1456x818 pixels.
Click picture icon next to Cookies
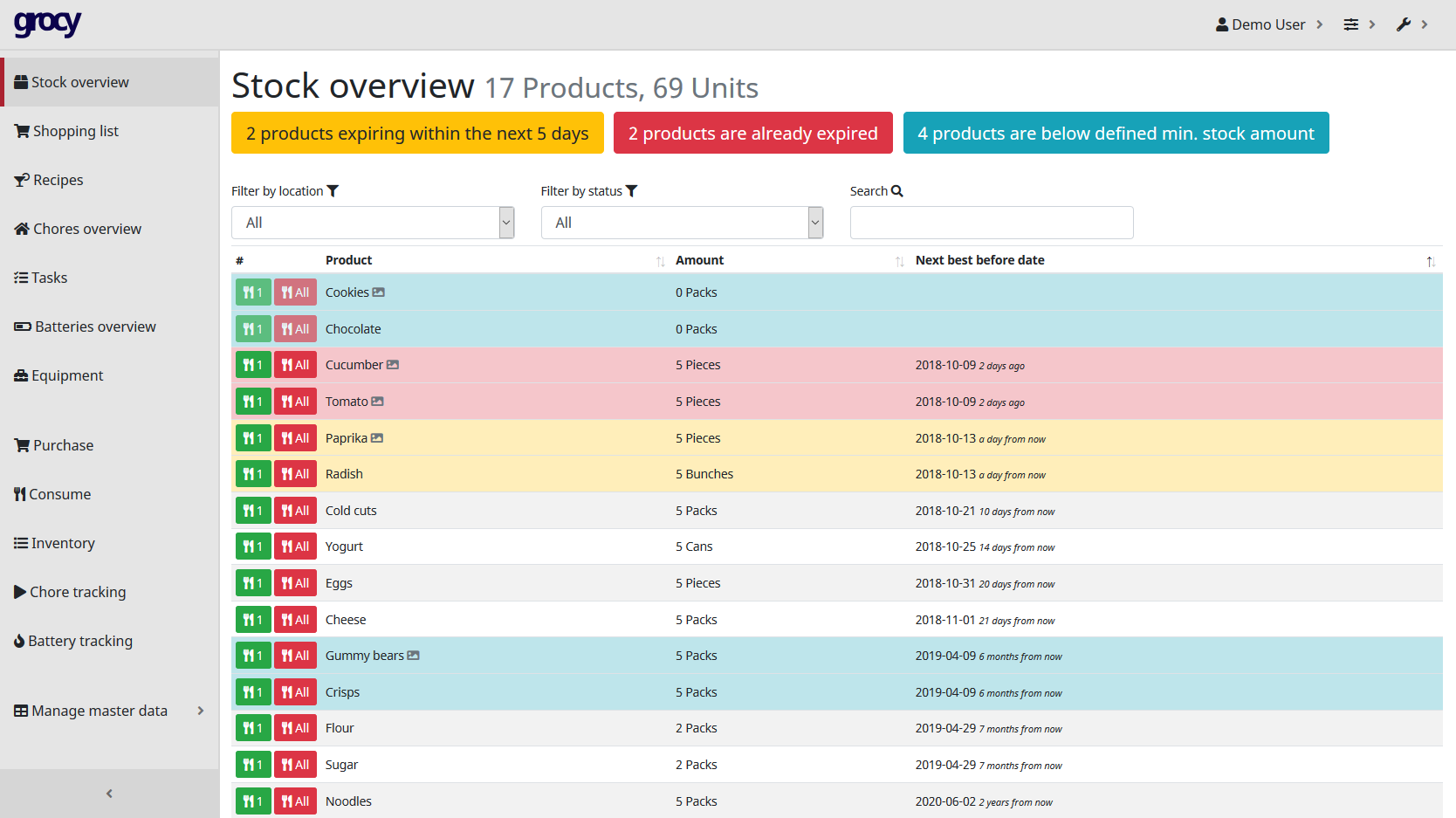point(378,292)
